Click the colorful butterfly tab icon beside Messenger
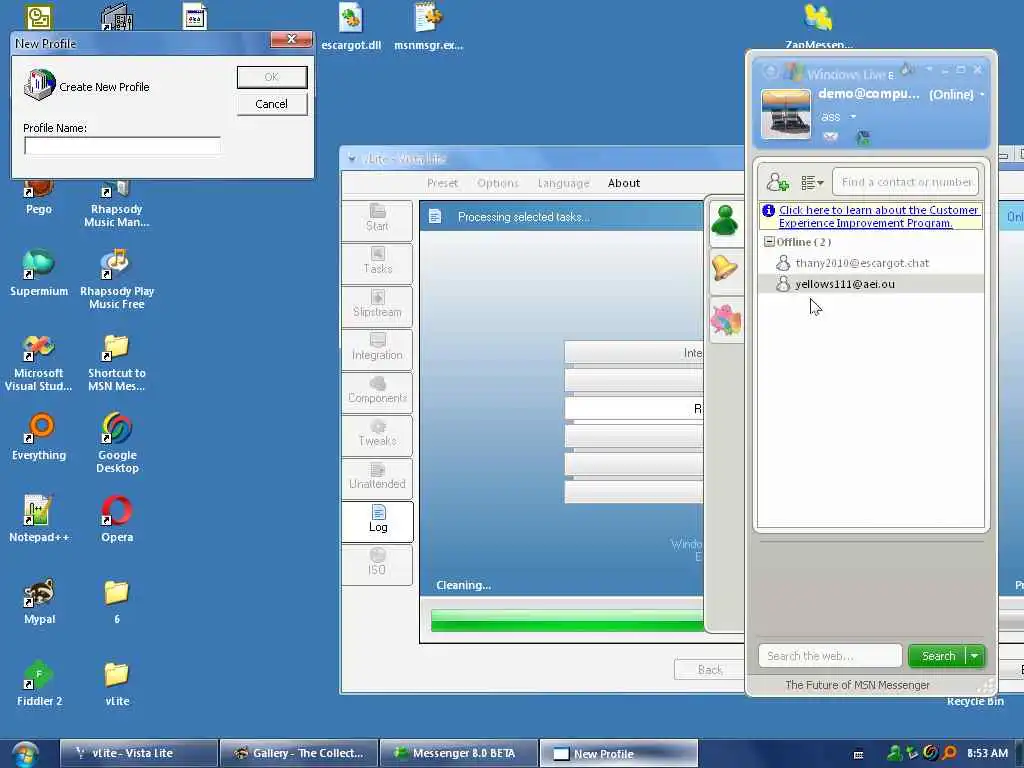Image resolution: width=1024 pixels, height=768 pixels. (x=726, y=320)
